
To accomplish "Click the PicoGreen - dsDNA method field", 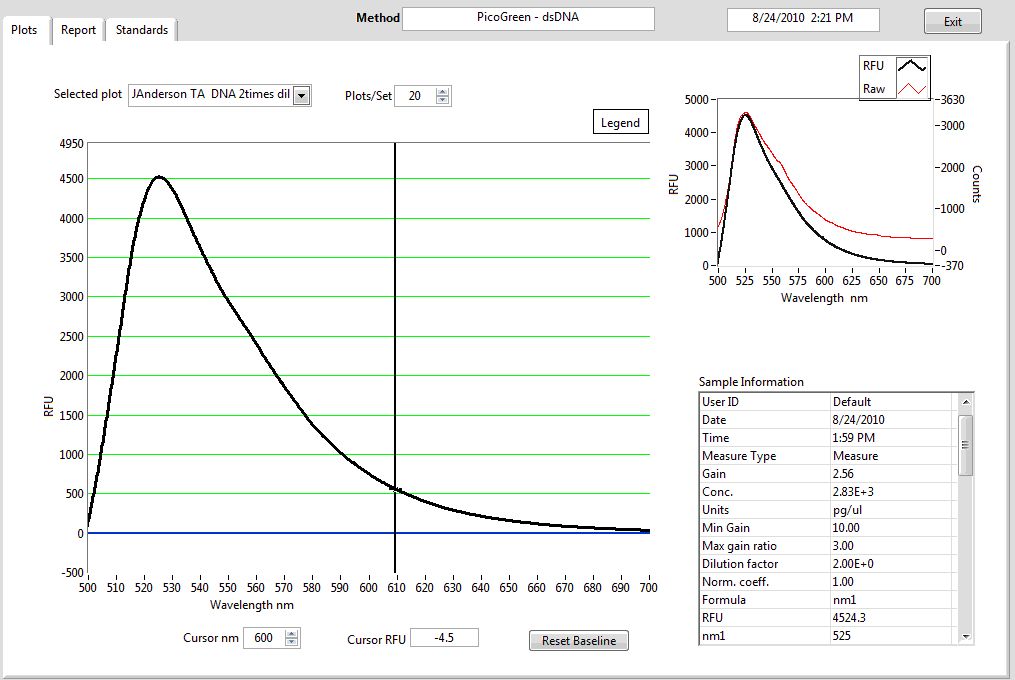I will [528, 18].
